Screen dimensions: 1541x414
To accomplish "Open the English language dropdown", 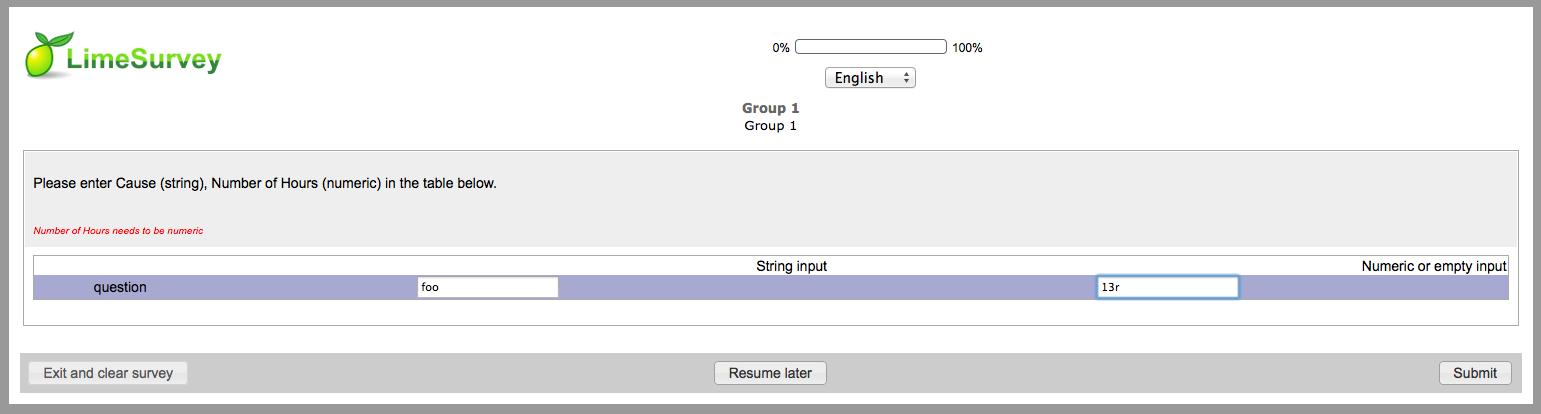I will click(869, 78).
